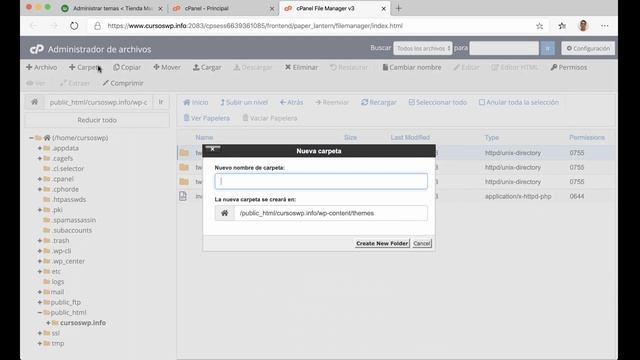Click the home icon beside path field

click(34, 102)
